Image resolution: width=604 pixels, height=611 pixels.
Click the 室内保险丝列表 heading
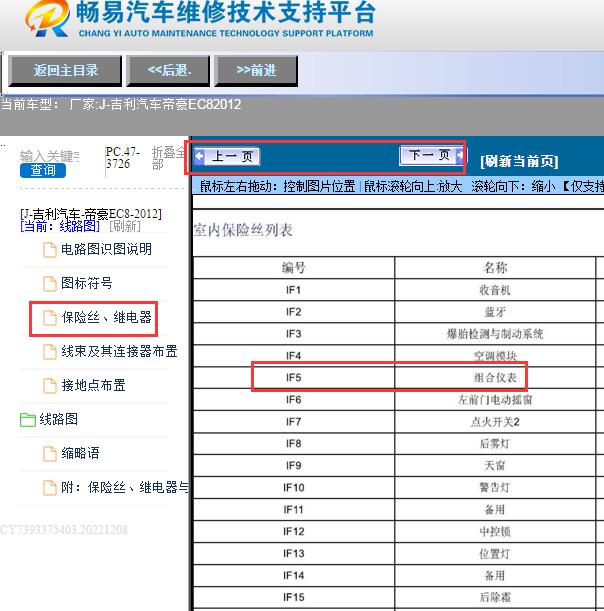pos(243,230)
